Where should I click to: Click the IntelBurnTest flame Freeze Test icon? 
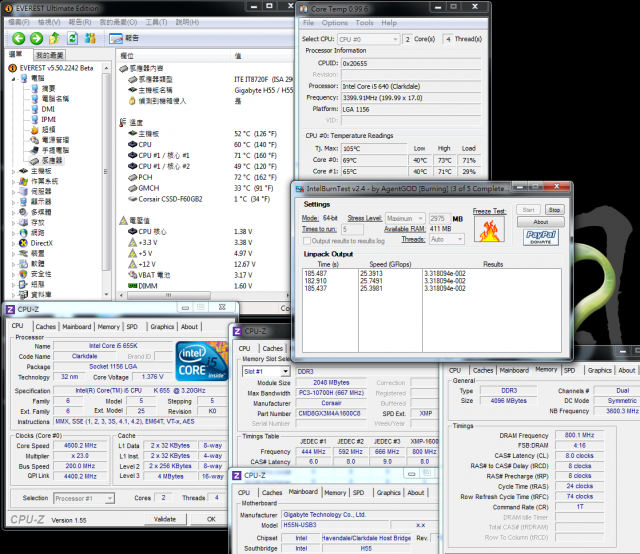[489, 230]
